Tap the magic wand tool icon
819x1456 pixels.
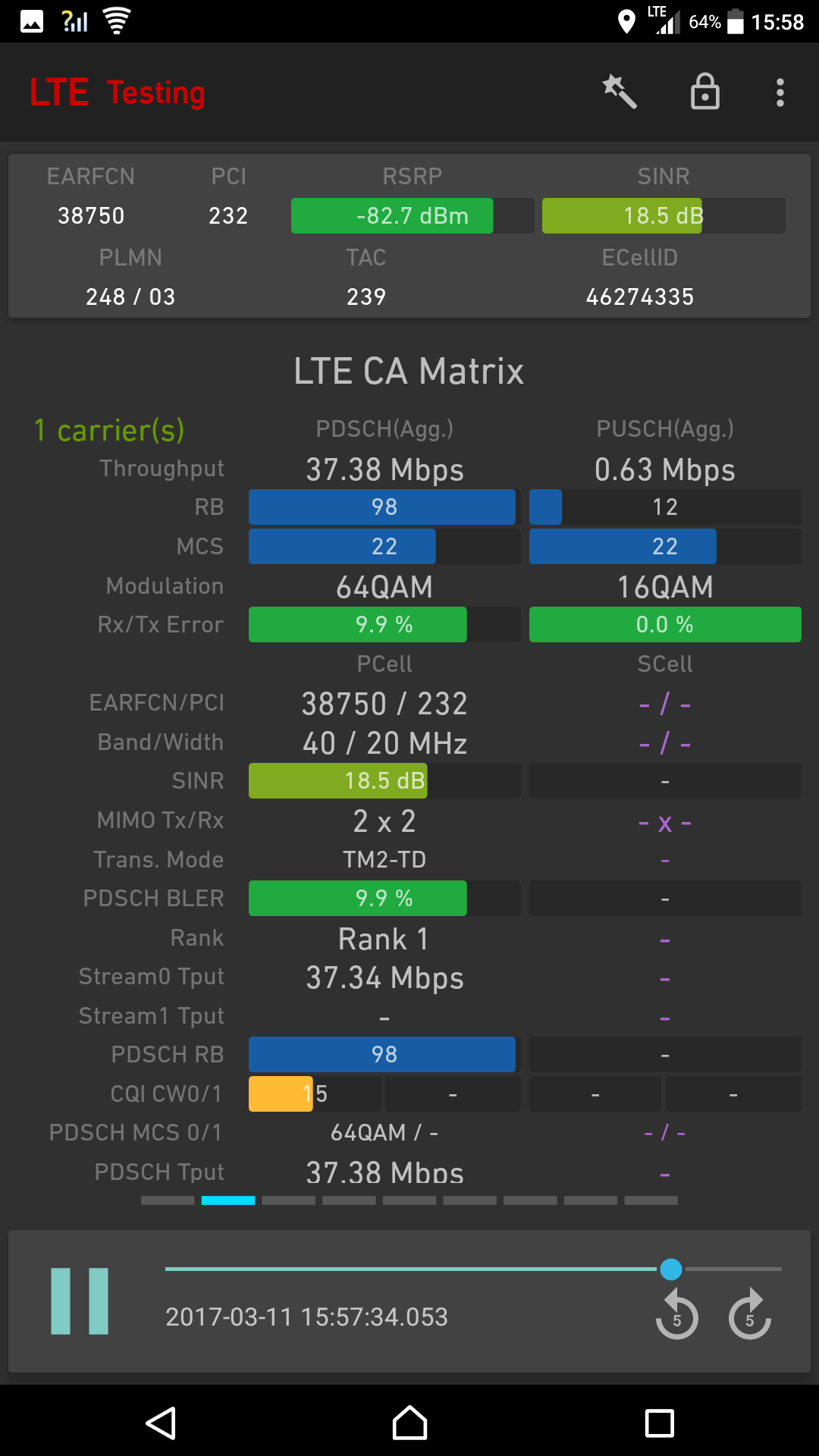[620, 92]
